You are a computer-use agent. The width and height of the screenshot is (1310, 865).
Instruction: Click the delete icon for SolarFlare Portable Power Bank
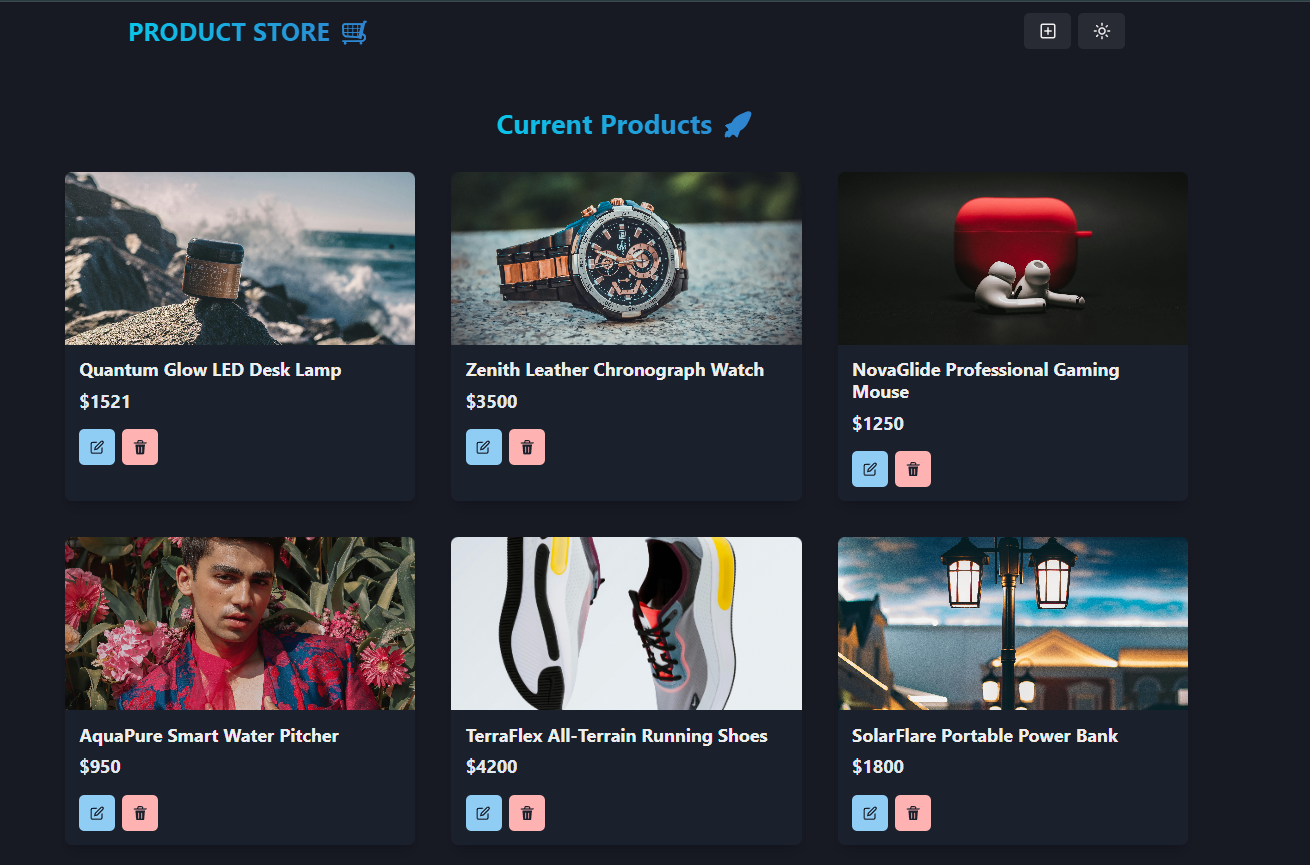(913, 813)
